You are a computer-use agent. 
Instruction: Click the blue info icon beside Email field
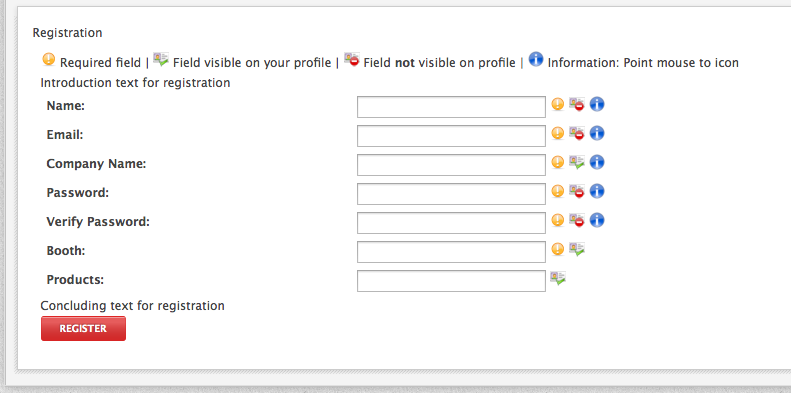coord(597,133)
